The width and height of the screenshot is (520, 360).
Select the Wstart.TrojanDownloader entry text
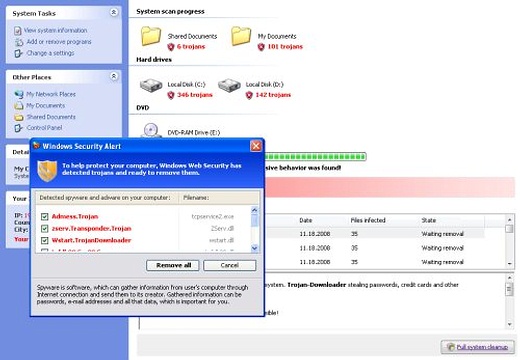(x=91, y=240)
